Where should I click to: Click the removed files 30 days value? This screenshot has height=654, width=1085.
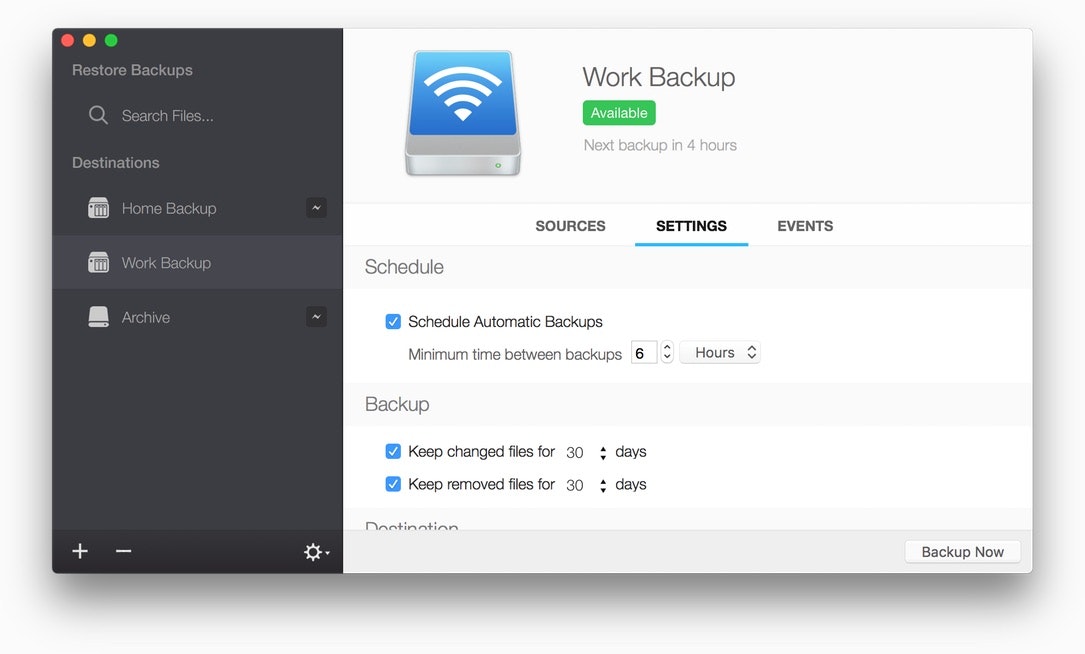(574, 485)
